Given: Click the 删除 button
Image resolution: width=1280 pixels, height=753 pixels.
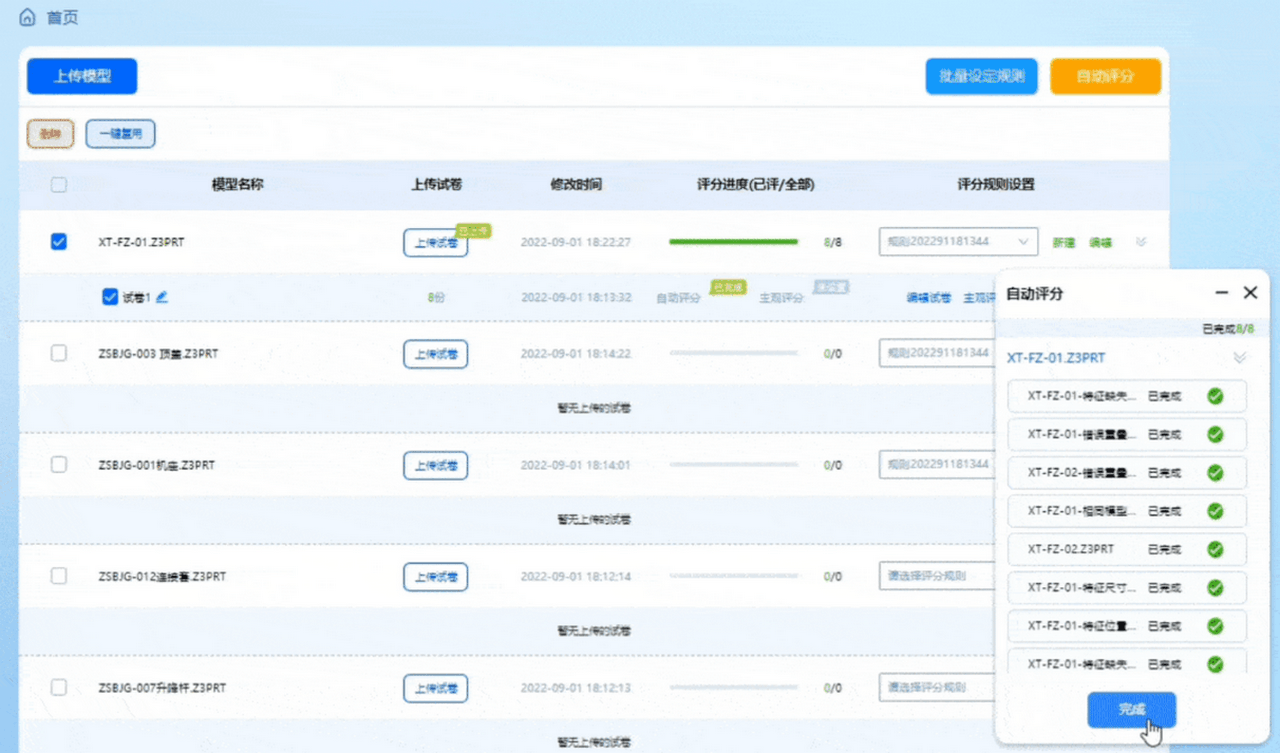Looking at the screenshot, I should tap(50, 134).
